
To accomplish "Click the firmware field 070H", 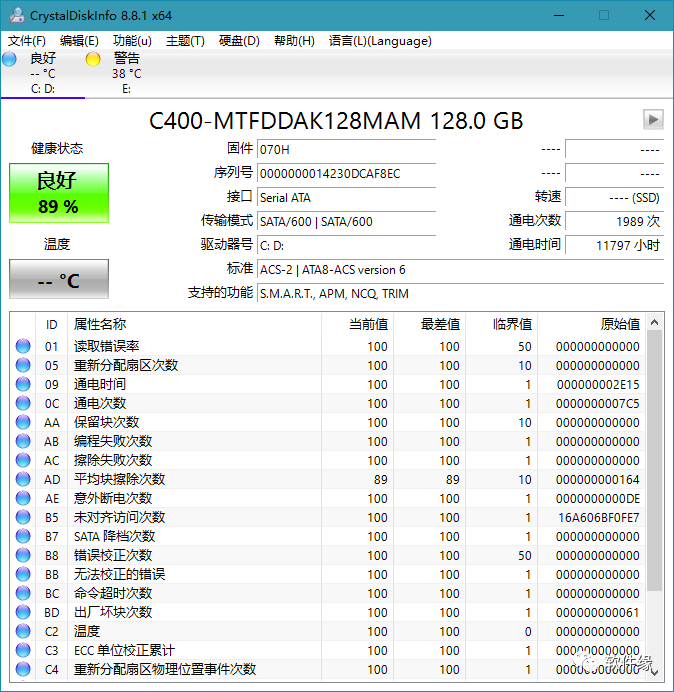I will [346, 150].
